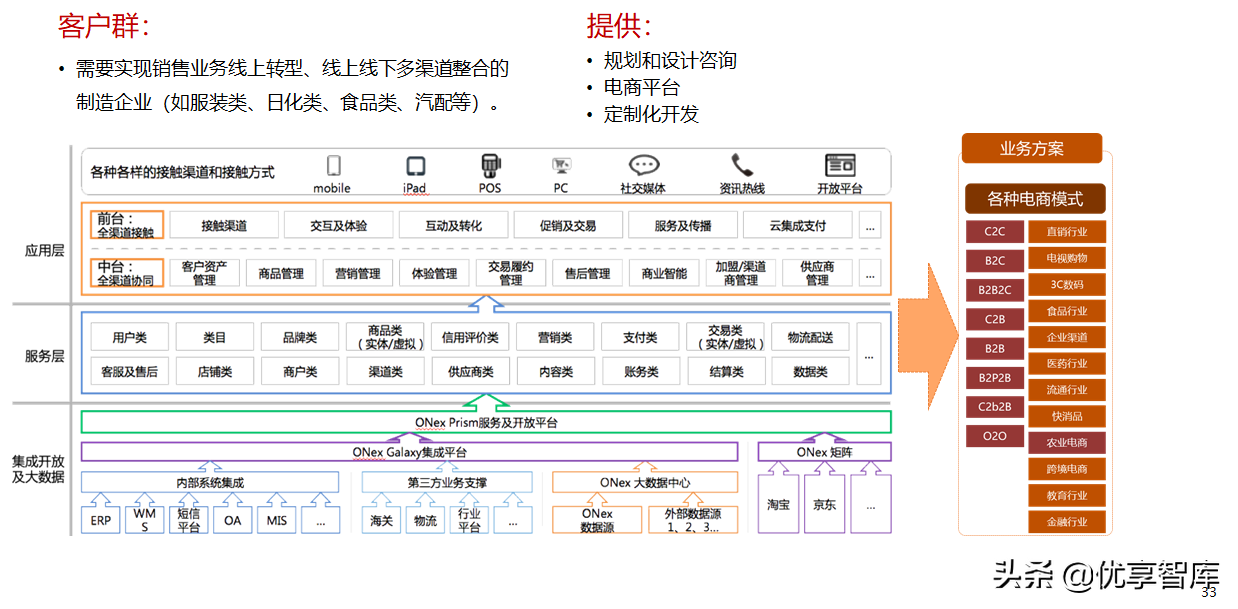The height and width of the screenshot is (609, 1238).
Task: Click the PC monitor icon
Action: click(x=561, y=166)
